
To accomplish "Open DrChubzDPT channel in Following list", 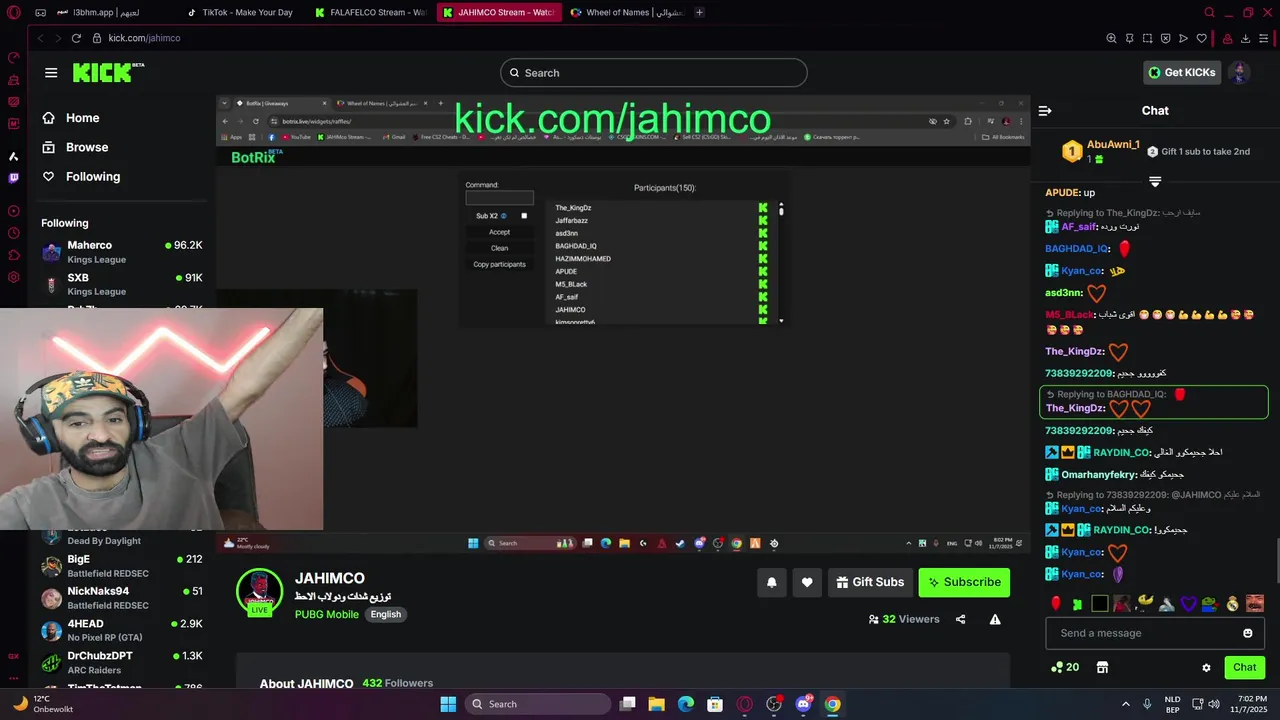I will click(121, 662).
